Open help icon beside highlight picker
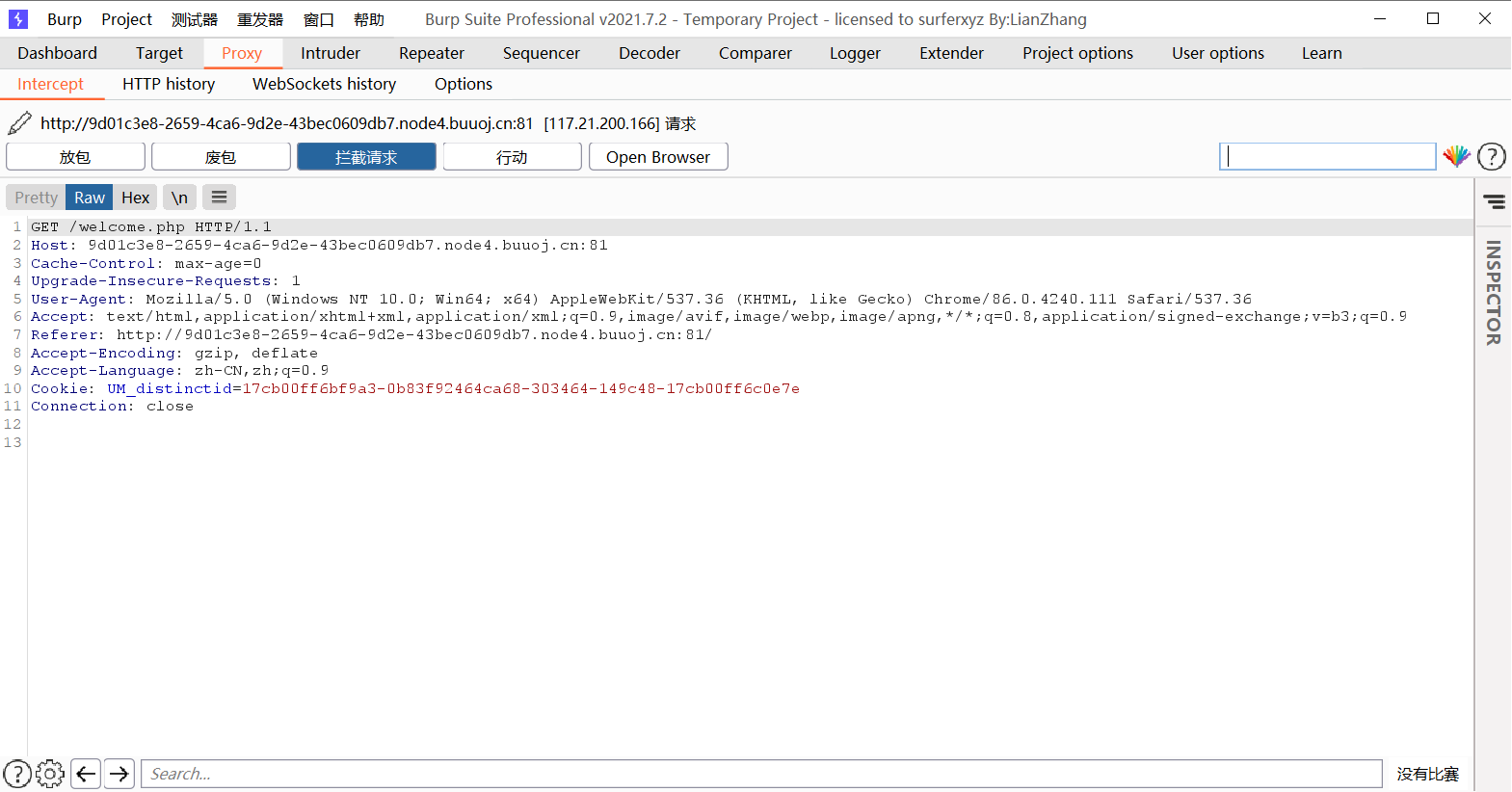 (1491, 156)
